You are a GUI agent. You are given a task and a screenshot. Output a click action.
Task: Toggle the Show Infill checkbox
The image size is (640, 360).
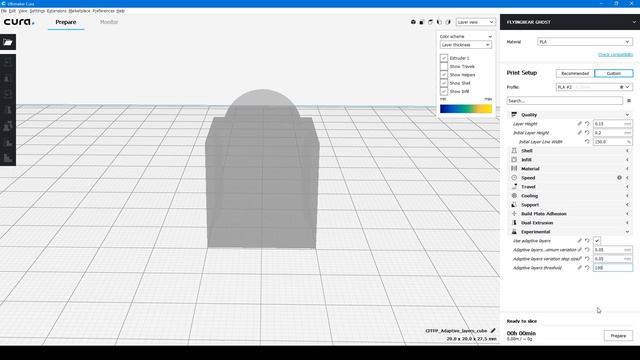[x=444, y=91]
